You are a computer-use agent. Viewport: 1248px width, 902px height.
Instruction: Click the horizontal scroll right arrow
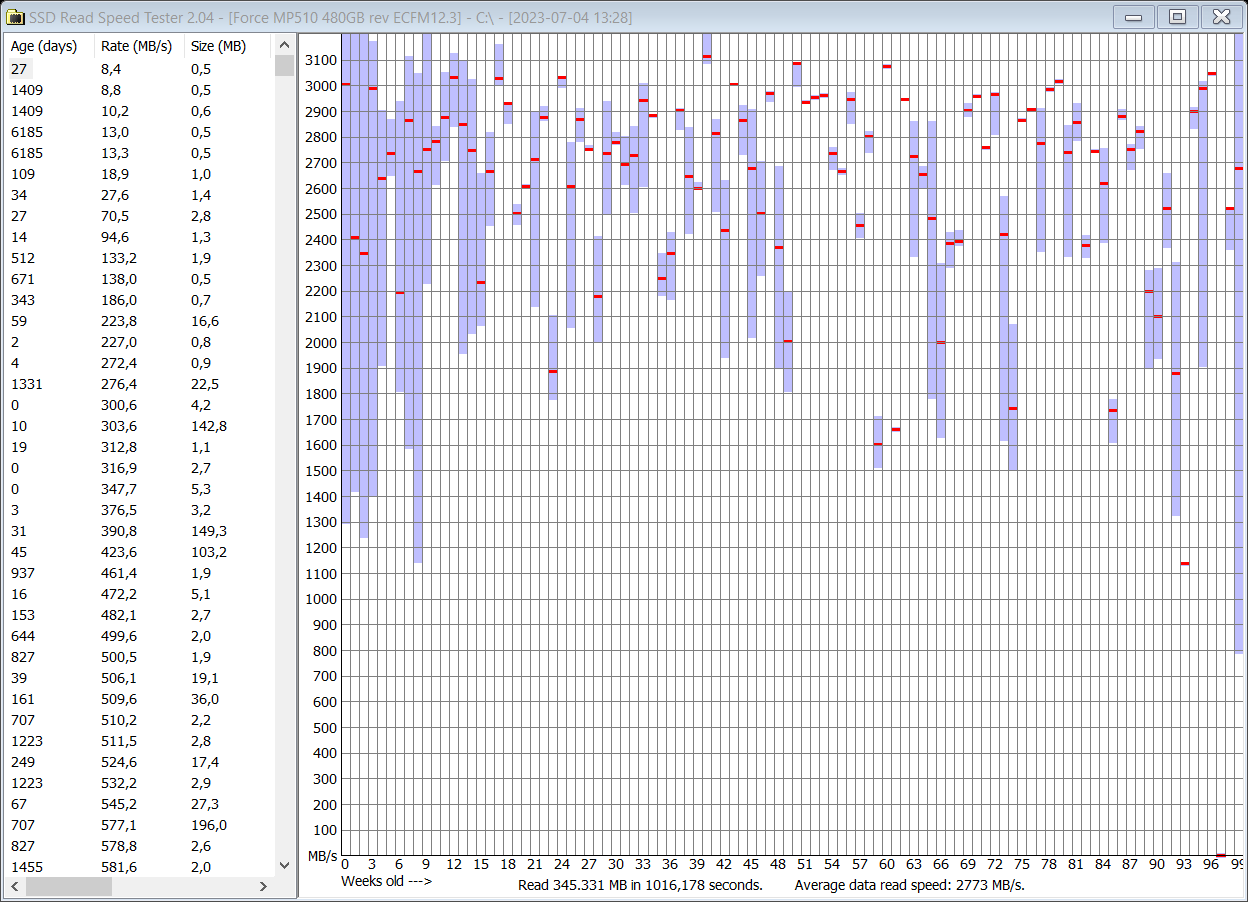(264, 886)
